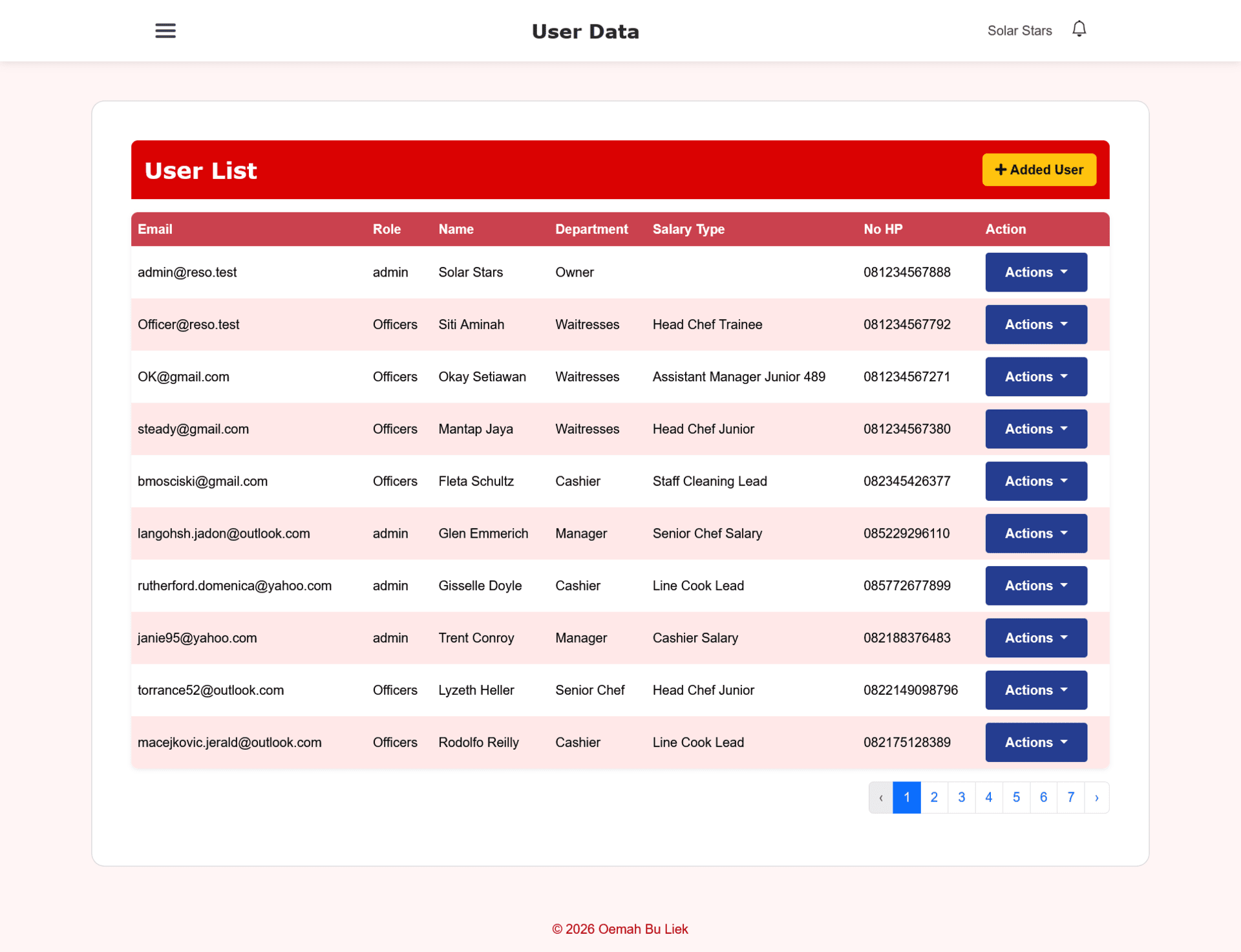1241x952 pixels.
Task: Expand Actions menu for Siti Aminah
Action: pos(1035,324)
